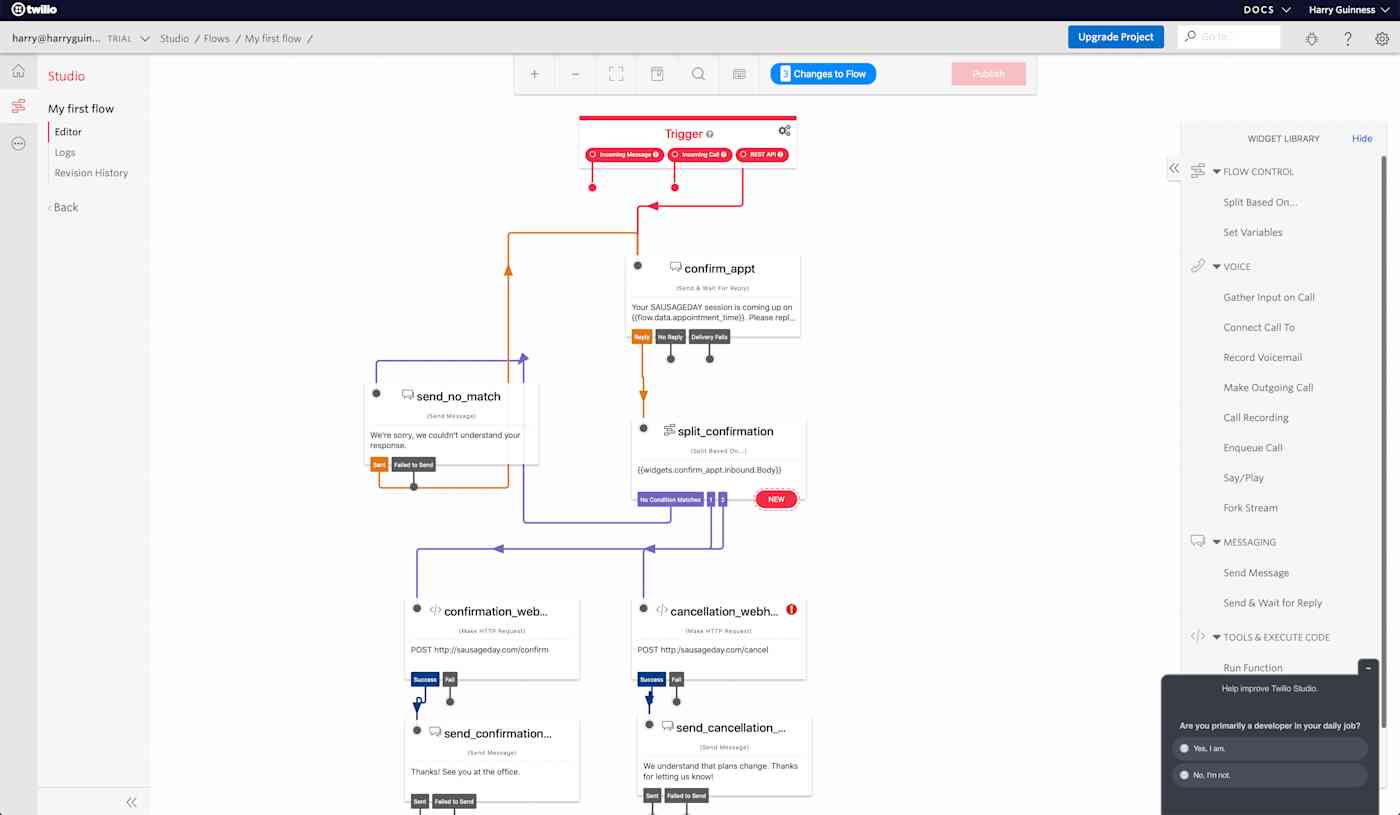Viewport: 1400px width, 815px height.
Task: Open the search magnifier in canvas toolbar
Action: [698, 74]
